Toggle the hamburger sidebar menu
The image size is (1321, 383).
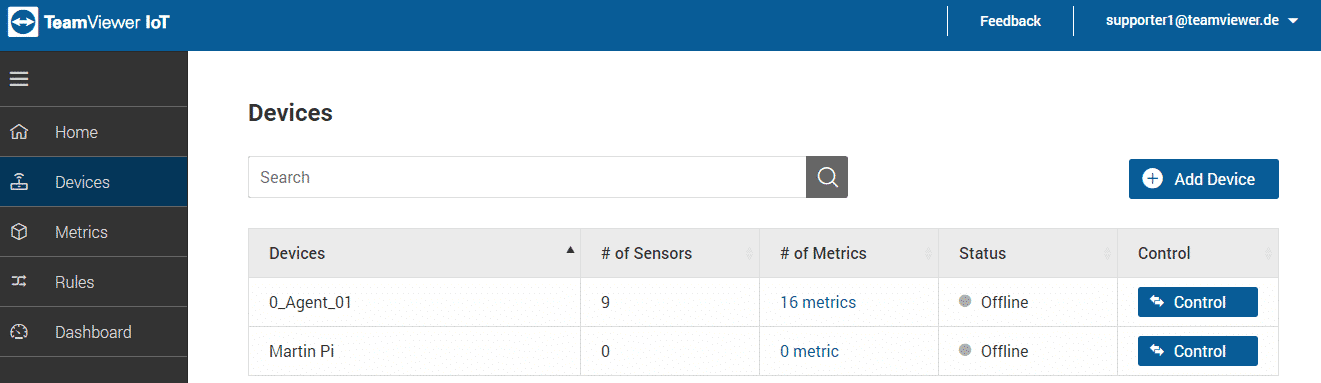coord(19,79)
